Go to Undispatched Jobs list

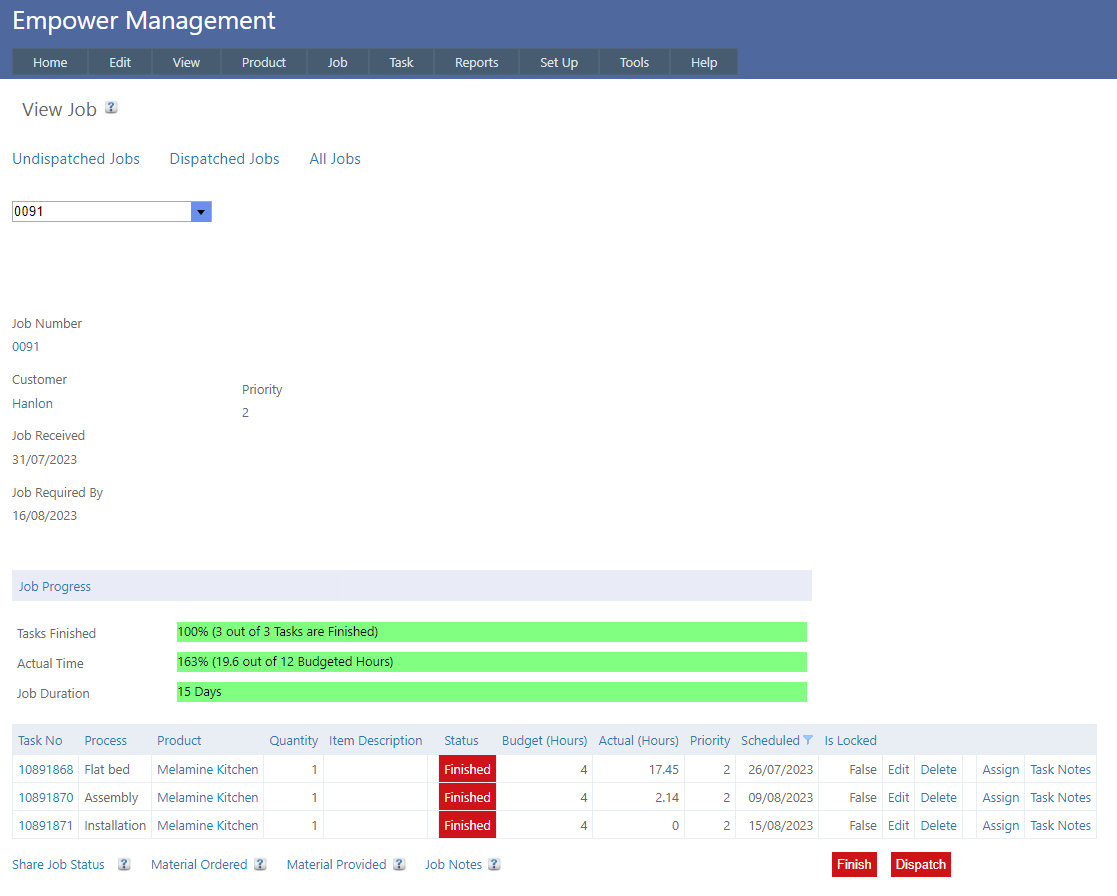76,159
